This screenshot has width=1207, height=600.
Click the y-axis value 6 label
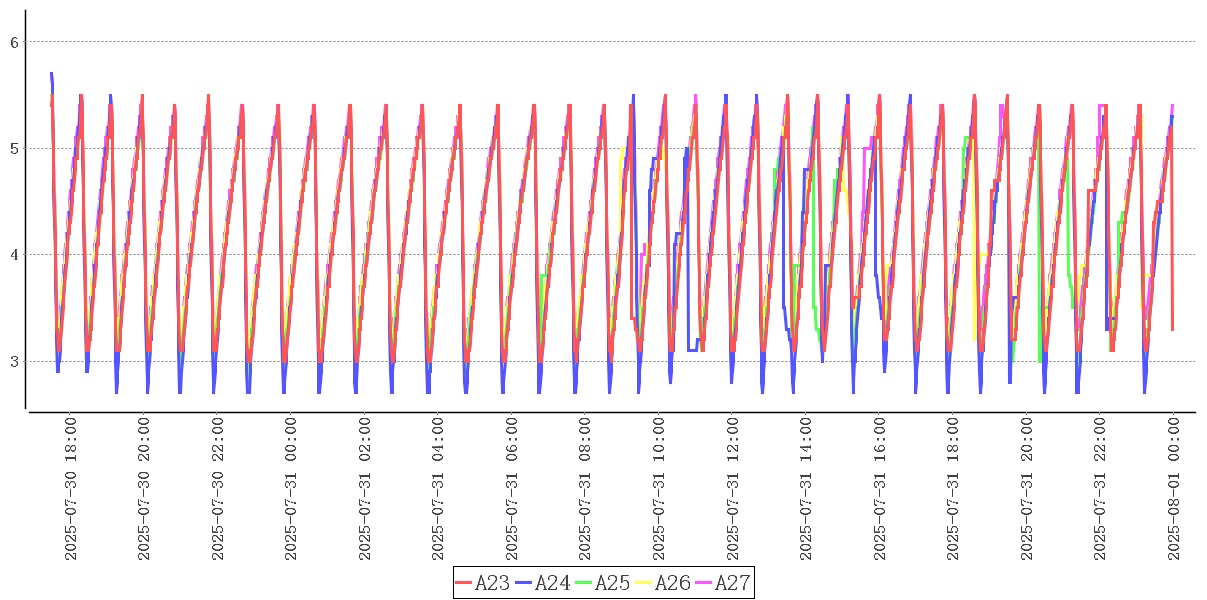point(14,42)
